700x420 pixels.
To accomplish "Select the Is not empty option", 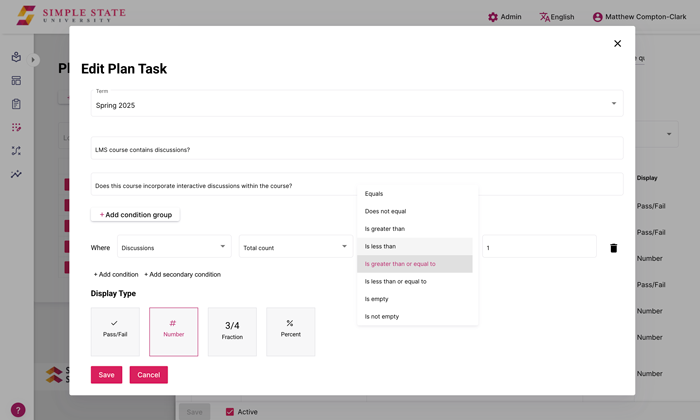I will [415, 316].
